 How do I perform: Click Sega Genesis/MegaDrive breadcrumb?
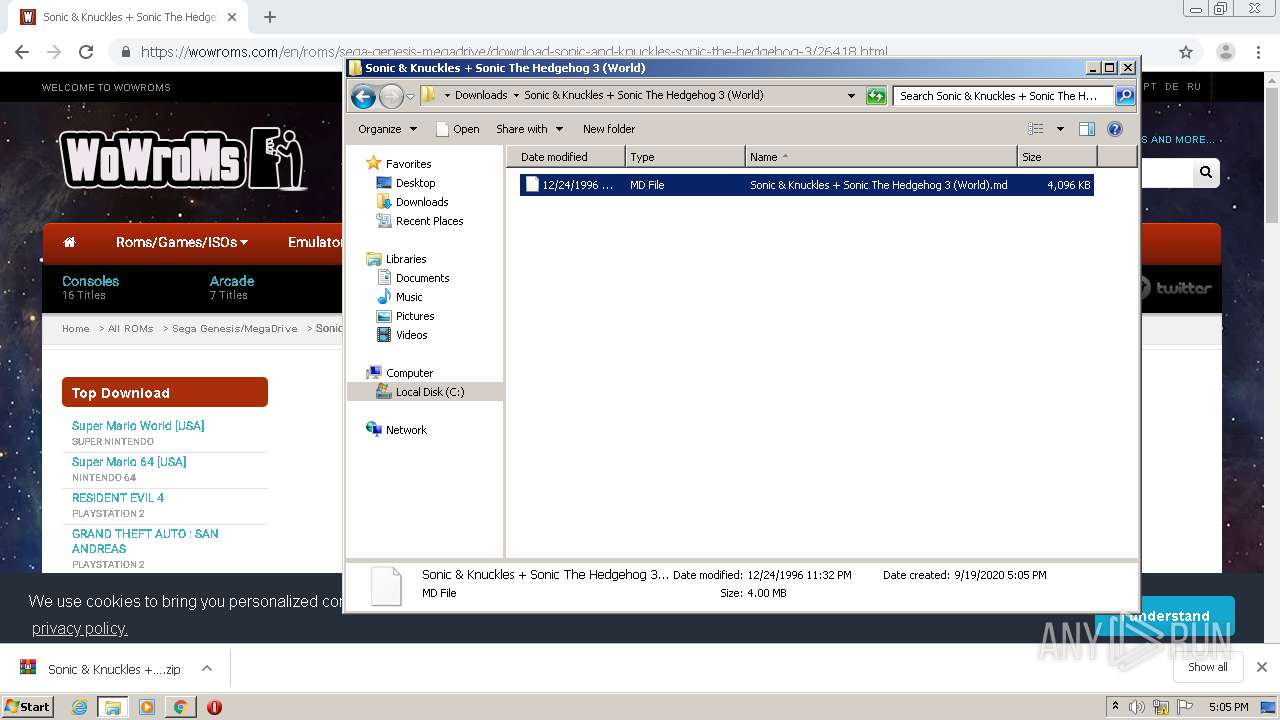pos(235,328)
